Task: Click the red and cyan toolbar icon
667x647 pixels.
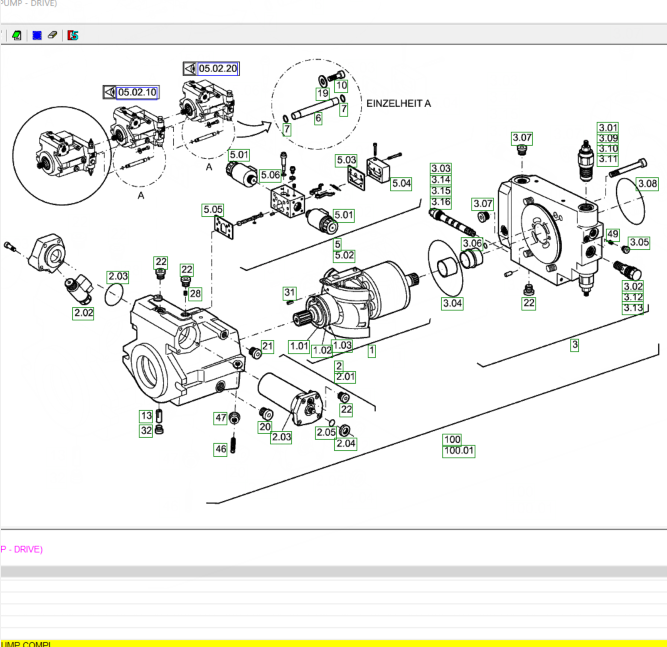Action: point(73,35)
